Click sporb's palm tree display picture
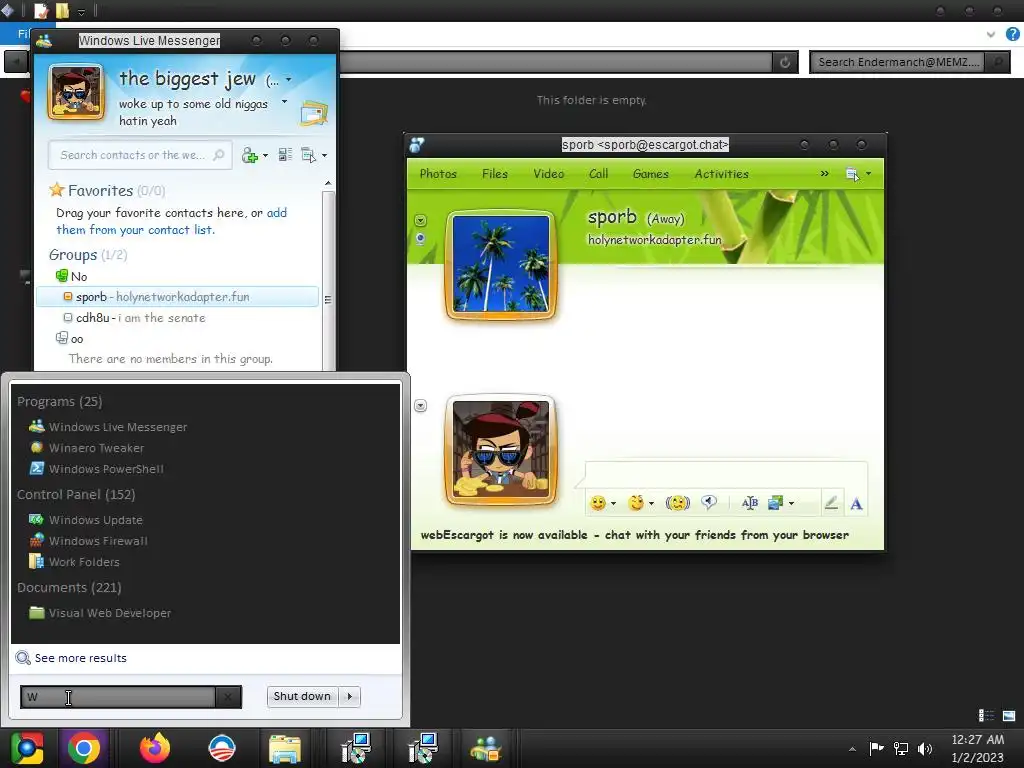 (501, 264)
